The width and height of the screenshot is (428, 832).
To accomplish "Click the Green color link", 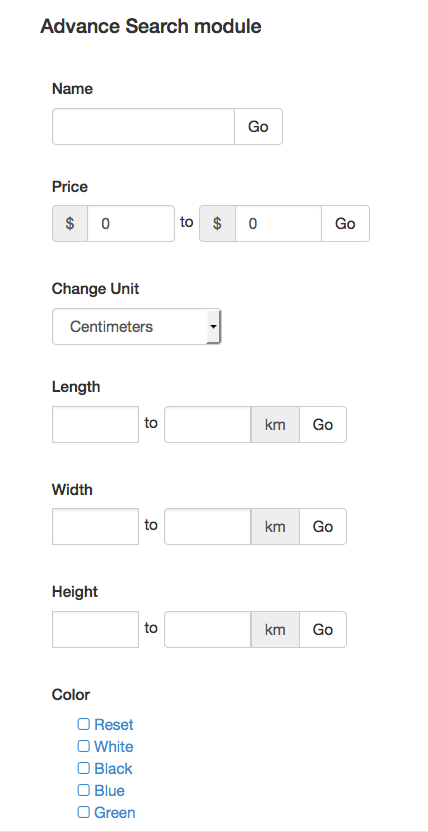I will (x=115, y=812).
